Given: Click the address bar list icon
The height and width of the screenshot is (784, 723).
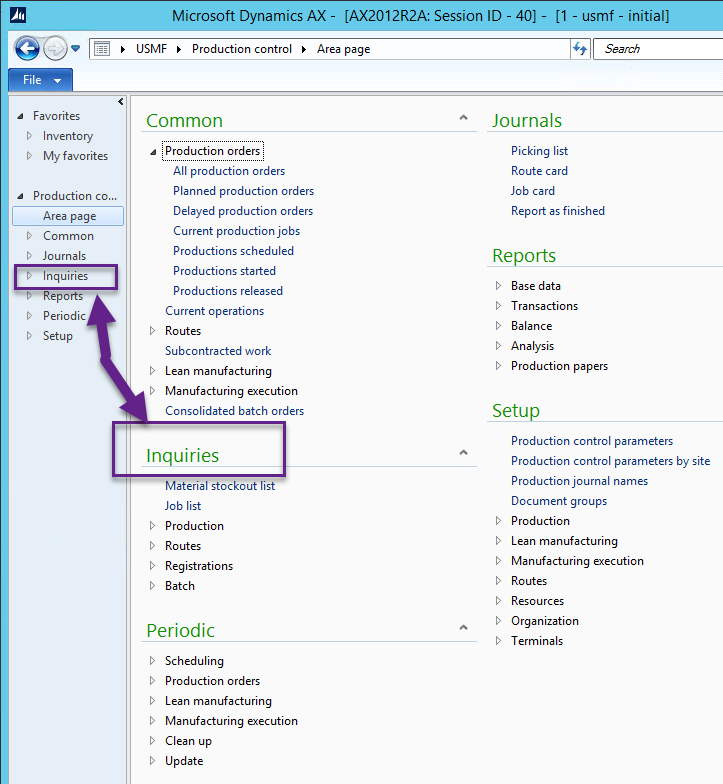Looking at the screenshot, I should click(x=102, y=49).
